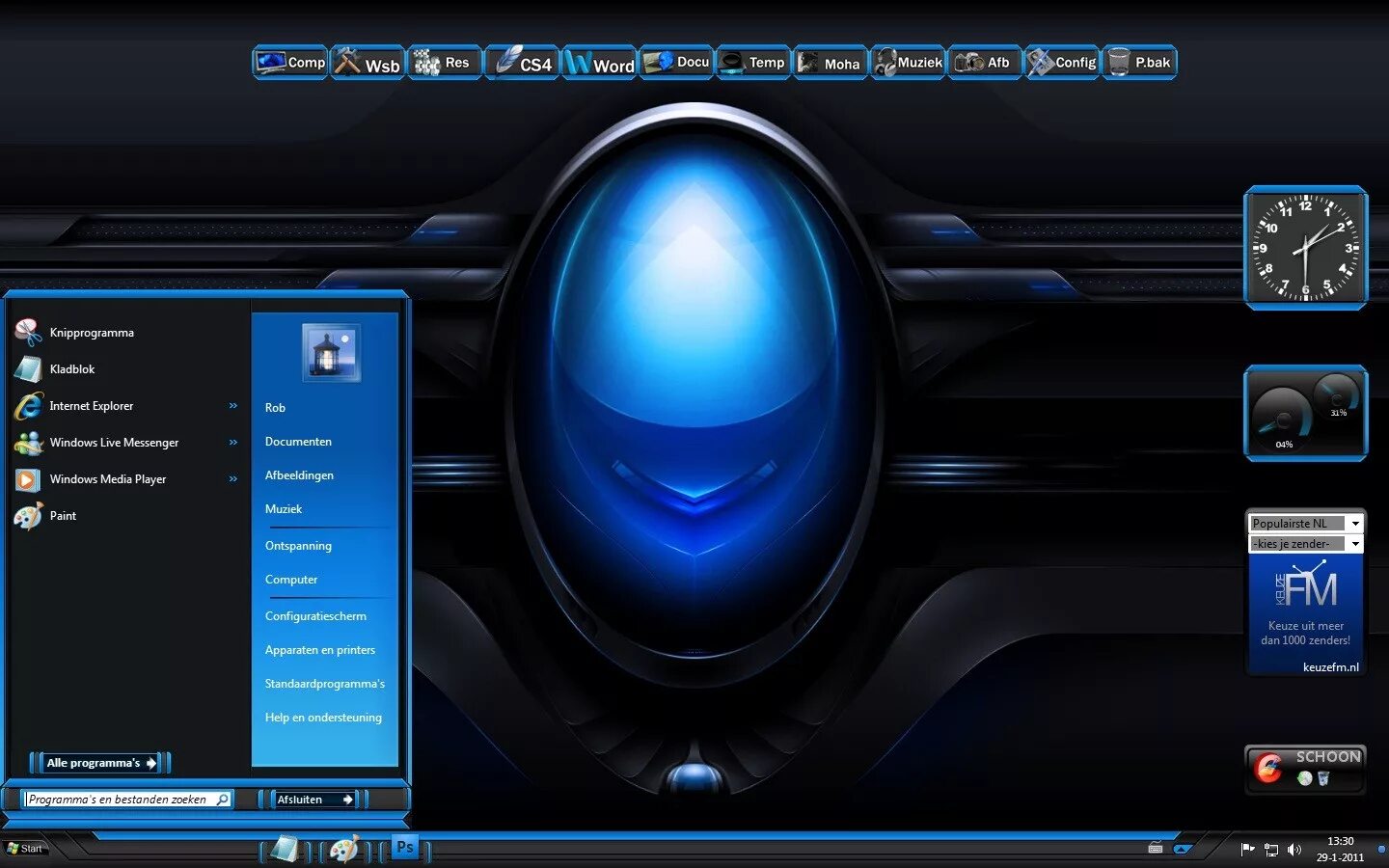Viewport: 1389px width, 868px height.
Task: Switch to Kladblok on the taskbar
Action: [285, 850]
